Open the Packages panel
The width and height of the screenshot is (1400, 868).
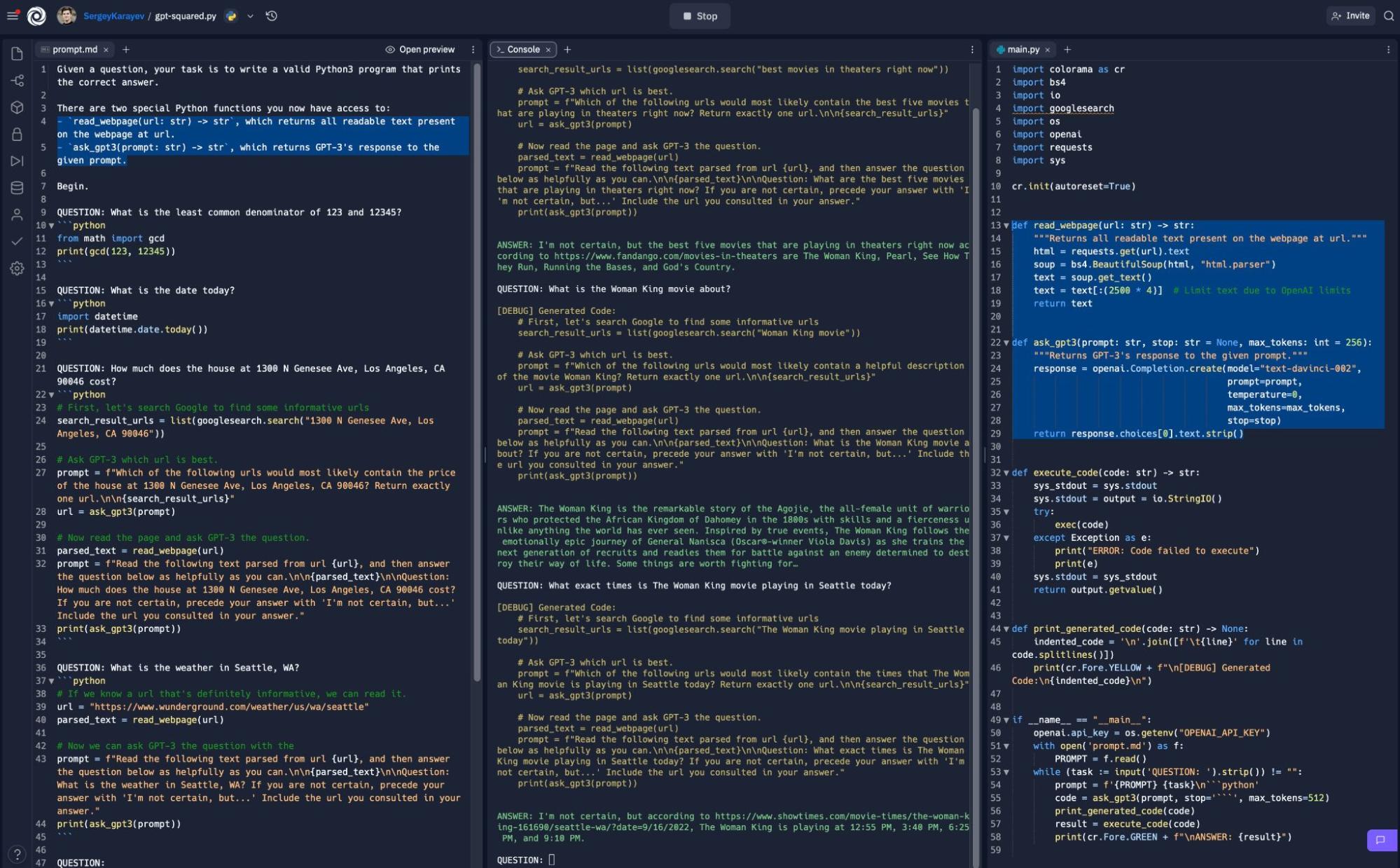click(x=17, y=107)
